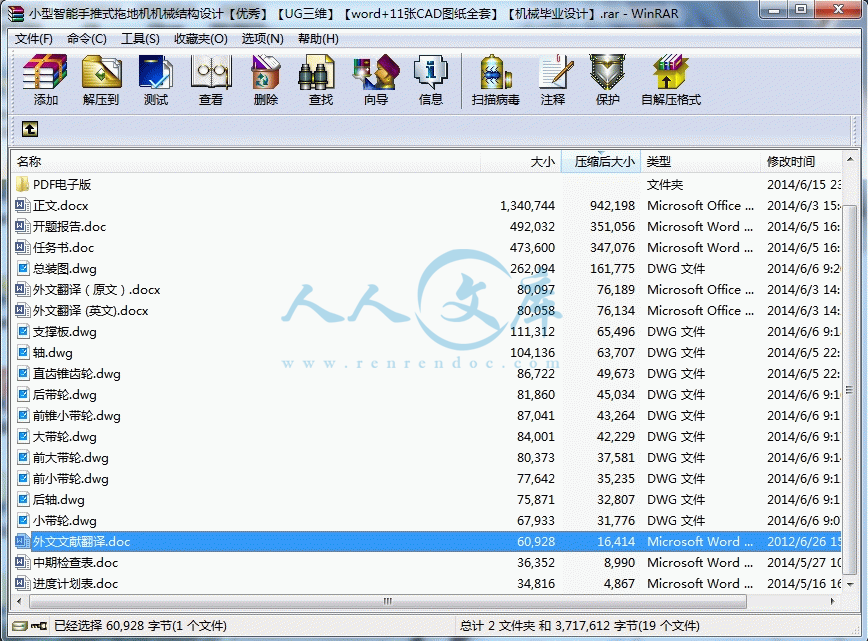This screenshot has height=641, width=868.
Task: Click the up-one-level folder arrow icon
Action: 30,130
